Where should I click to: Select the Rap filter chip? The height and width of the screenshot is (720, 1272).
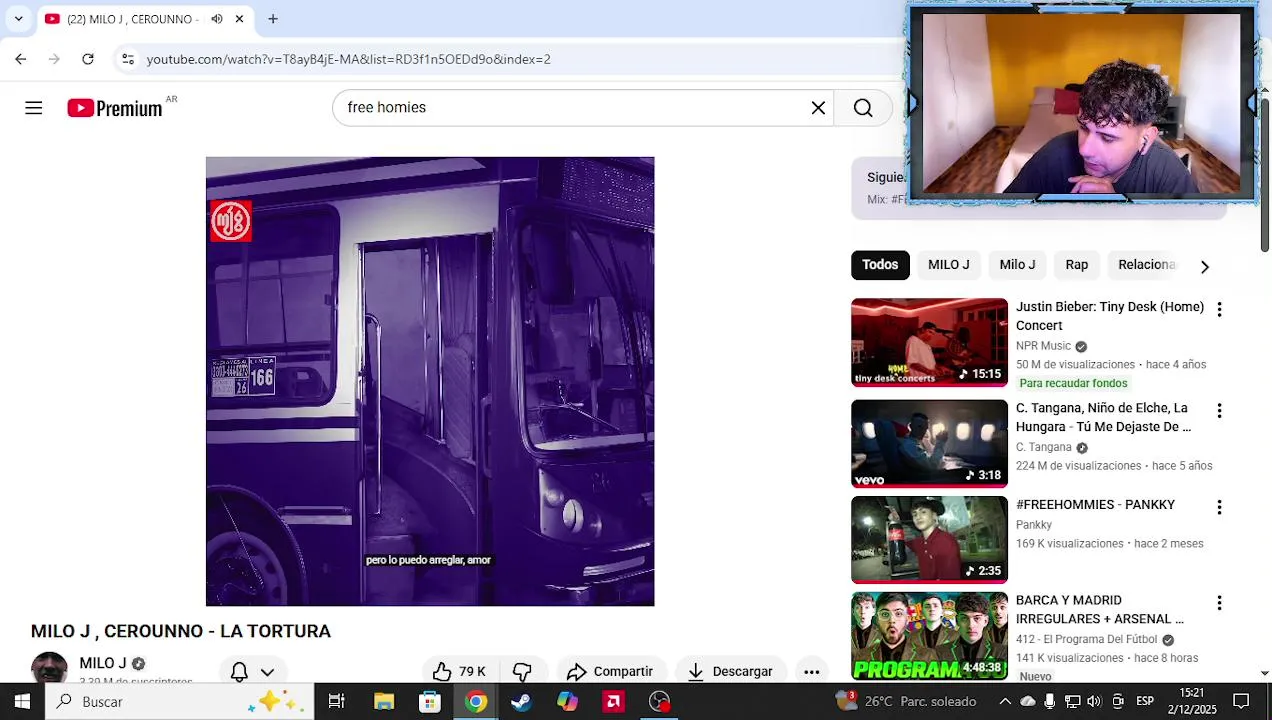1077,265
